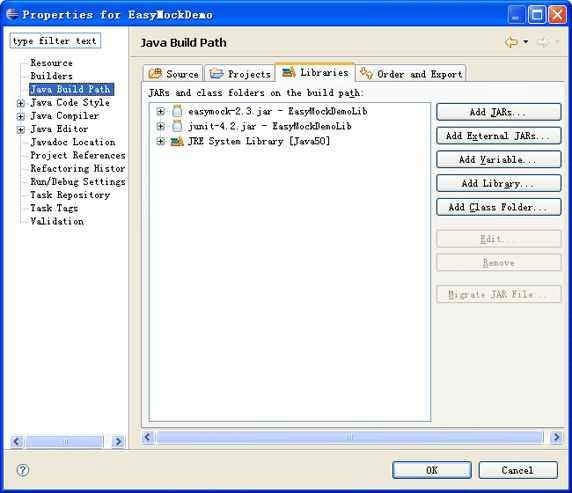Screen dimensions: 572x493
Task: Click the Add External JARs button
Action: point(498,136)
